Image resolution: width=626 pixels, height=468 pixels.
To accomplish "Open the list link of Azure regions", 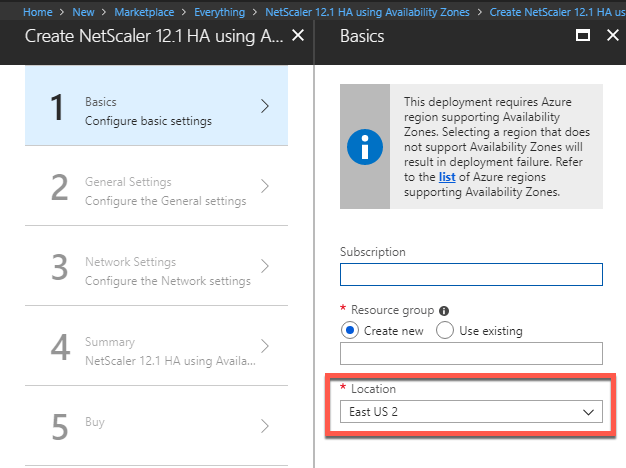I will (x=447, y=177).
